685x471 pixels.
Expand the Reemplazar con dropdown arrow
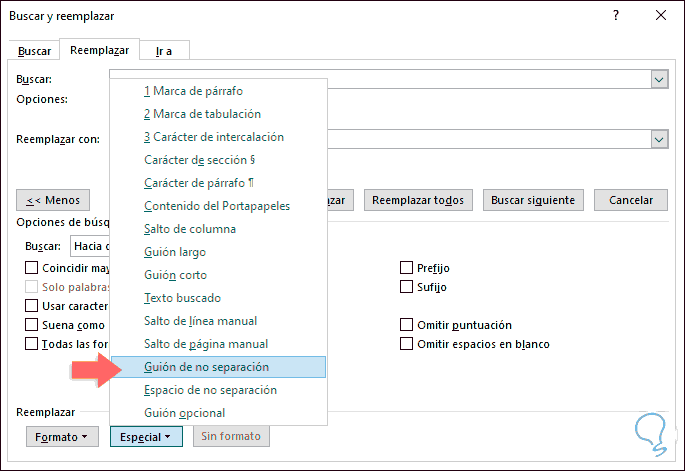(659, 139)
